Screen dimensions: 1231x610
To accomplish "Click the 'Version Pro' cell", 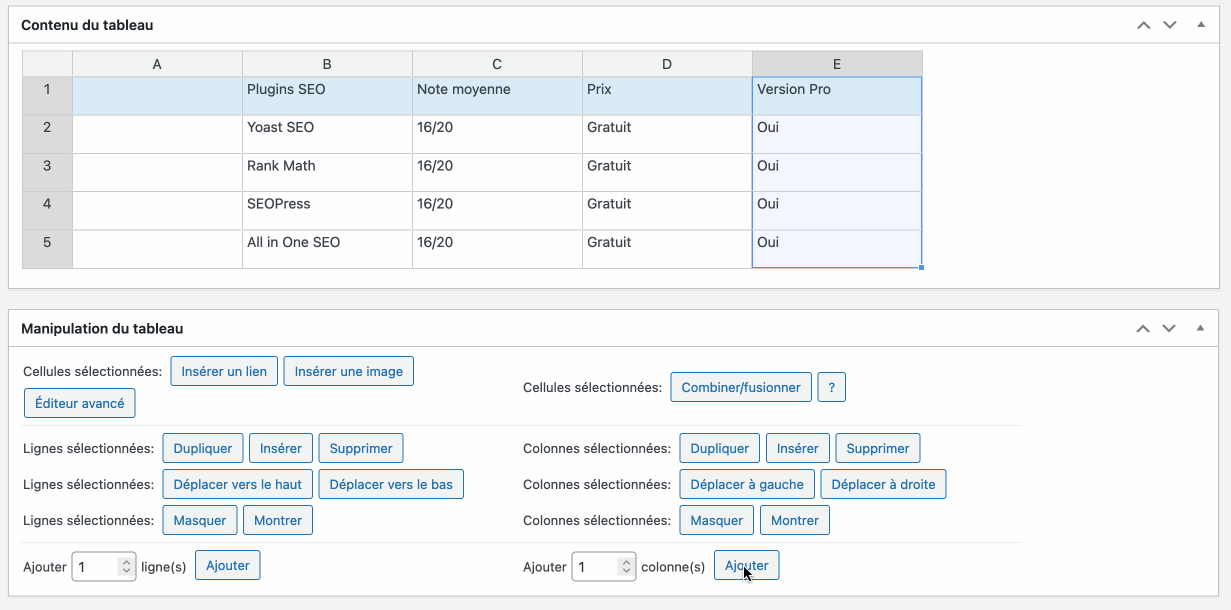I will click(x=837, y=96).
